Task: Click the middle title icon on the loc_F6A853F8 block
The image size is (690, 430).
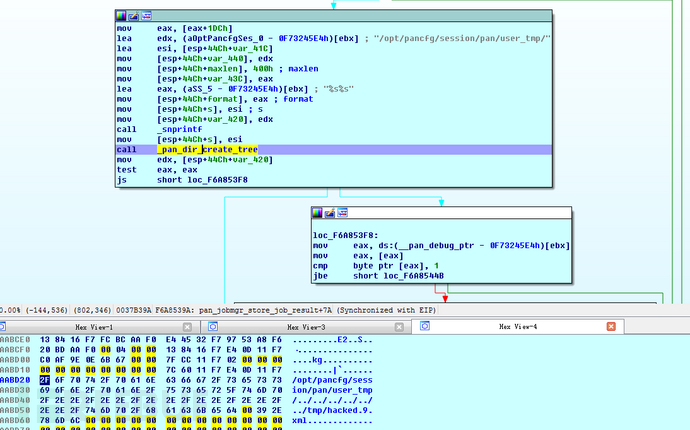Action: [330, 213]
